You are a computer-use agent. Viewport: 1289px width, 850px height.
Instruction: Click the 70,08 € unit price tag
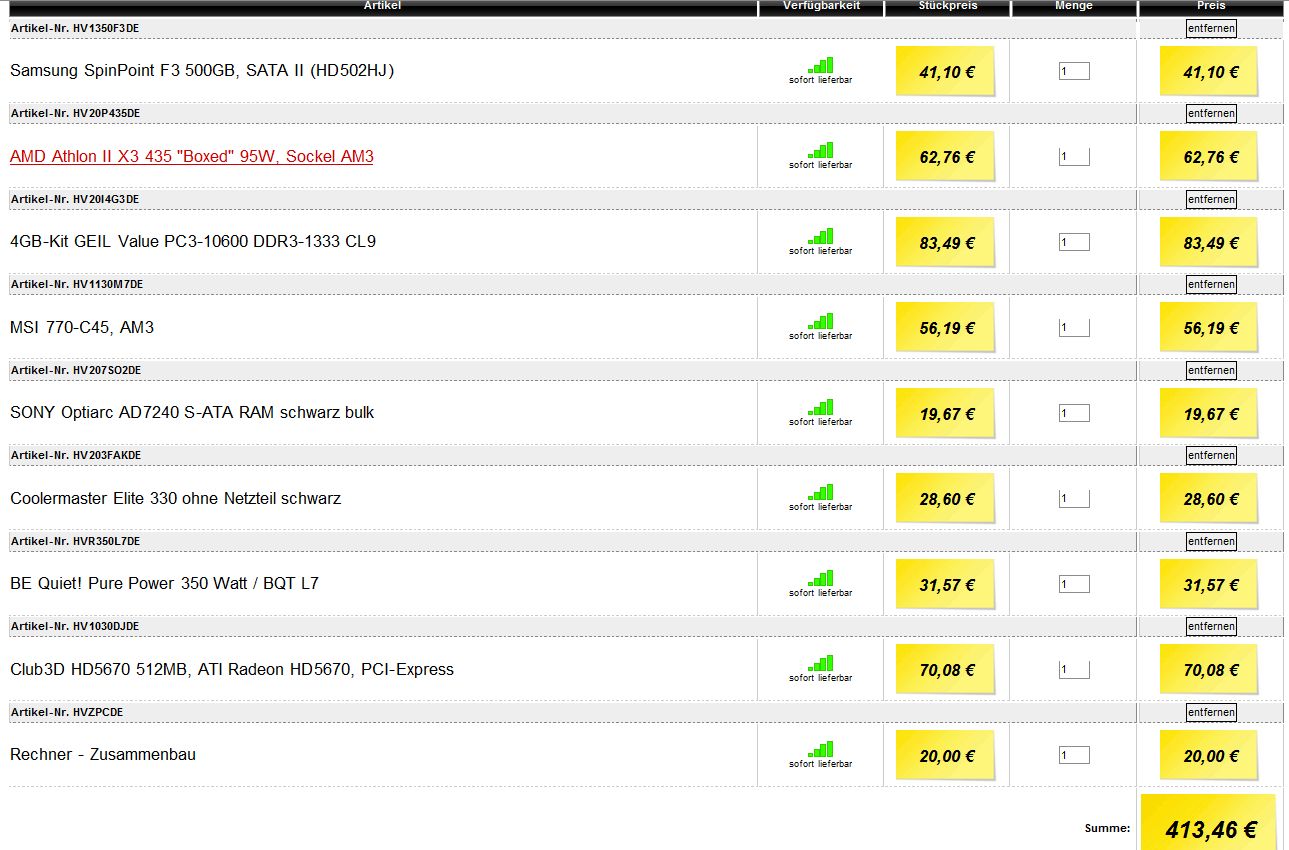coord(946,670)
